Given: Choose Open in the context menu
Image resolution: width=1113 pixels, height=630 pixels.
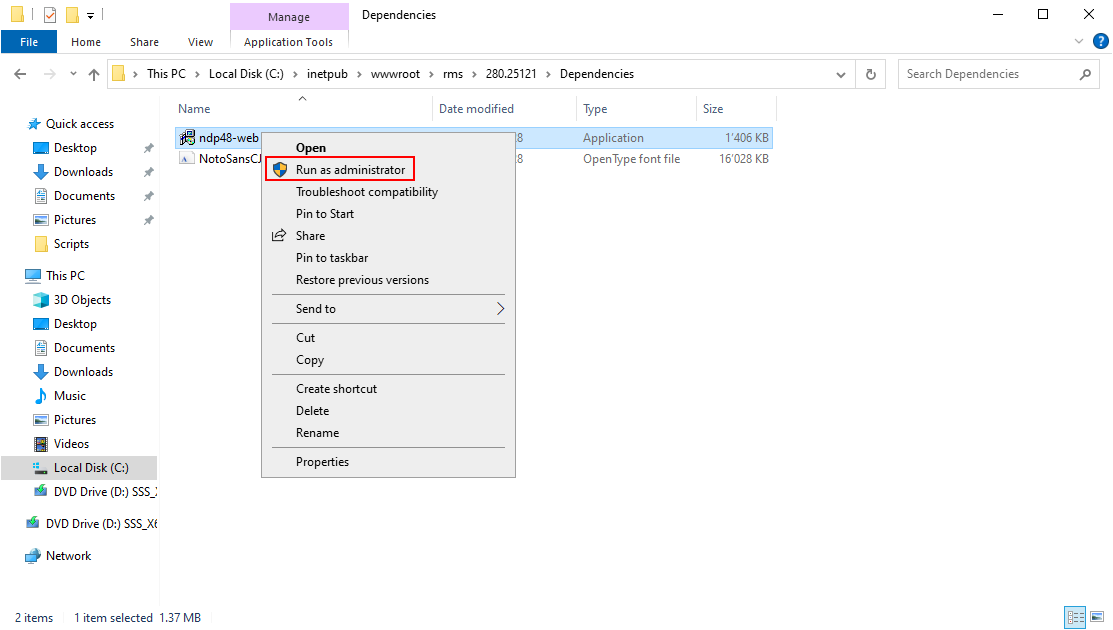Looking at the screenshot, I should pos(388,148).
